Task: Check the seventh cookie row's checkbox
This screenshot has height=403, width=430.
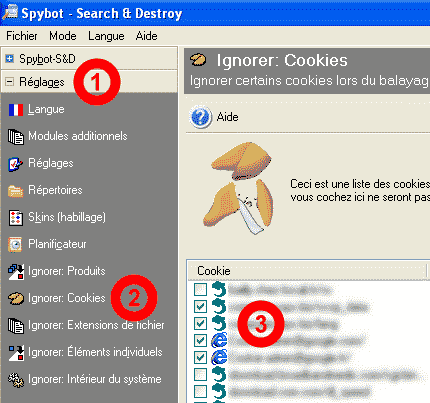Action: 200,391
